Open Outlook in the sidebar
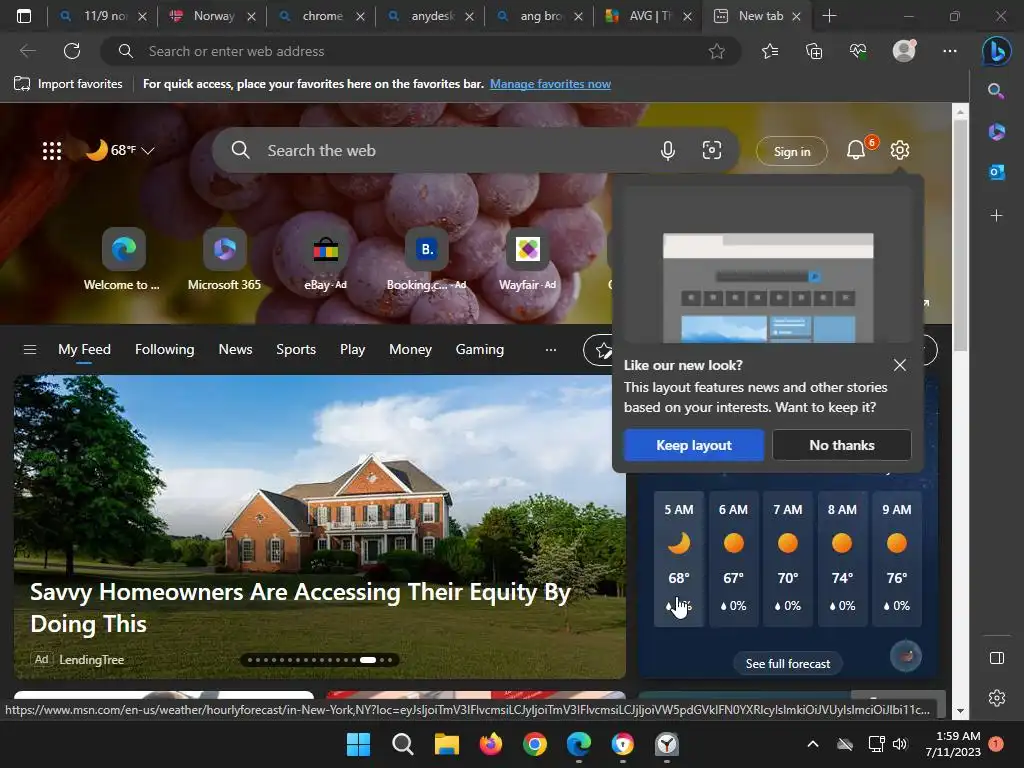The height and width of the screenshot is (768, 1024). (x=996, y=172)
